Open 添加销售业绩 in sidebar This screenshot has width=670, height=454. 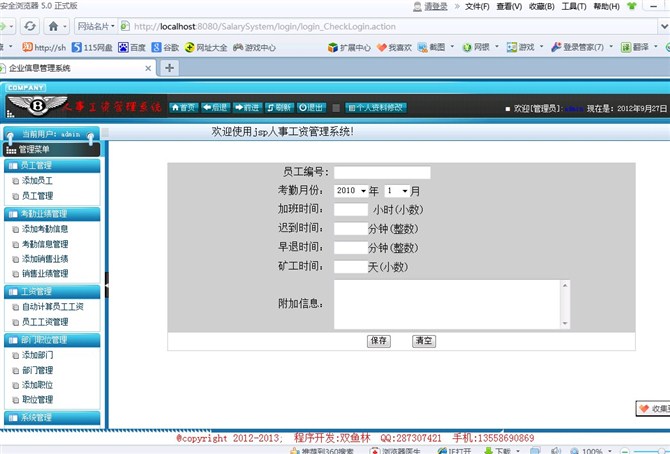pyautogui.click(x=45, y=259)
